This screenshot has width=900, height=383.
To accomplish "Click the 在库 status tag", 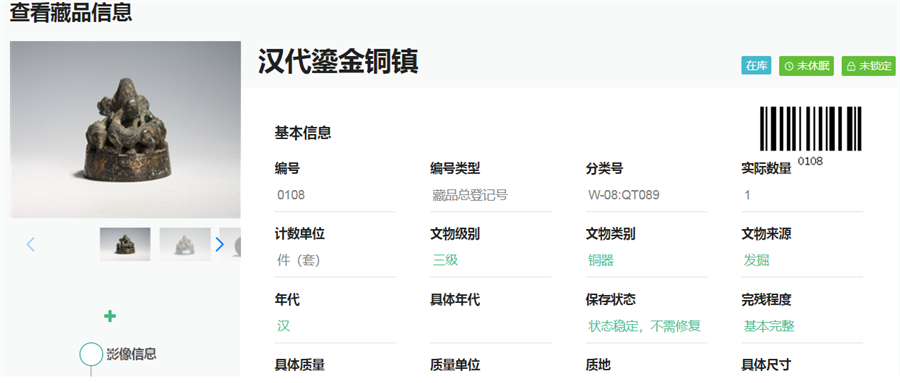I will [756, 66].
